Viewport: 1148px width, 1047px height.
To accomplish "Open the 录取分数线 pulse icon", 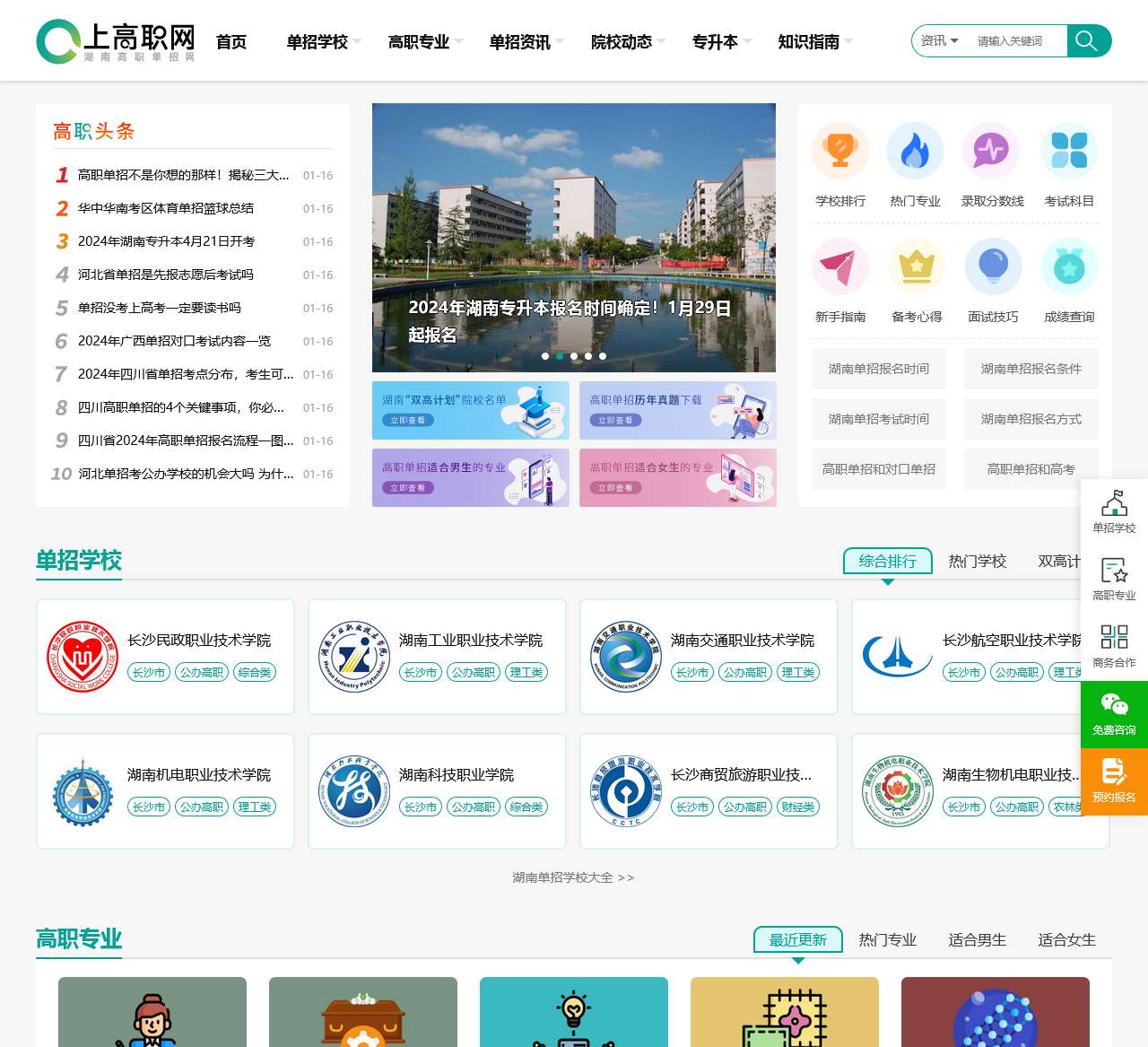I will coord(991,151).
